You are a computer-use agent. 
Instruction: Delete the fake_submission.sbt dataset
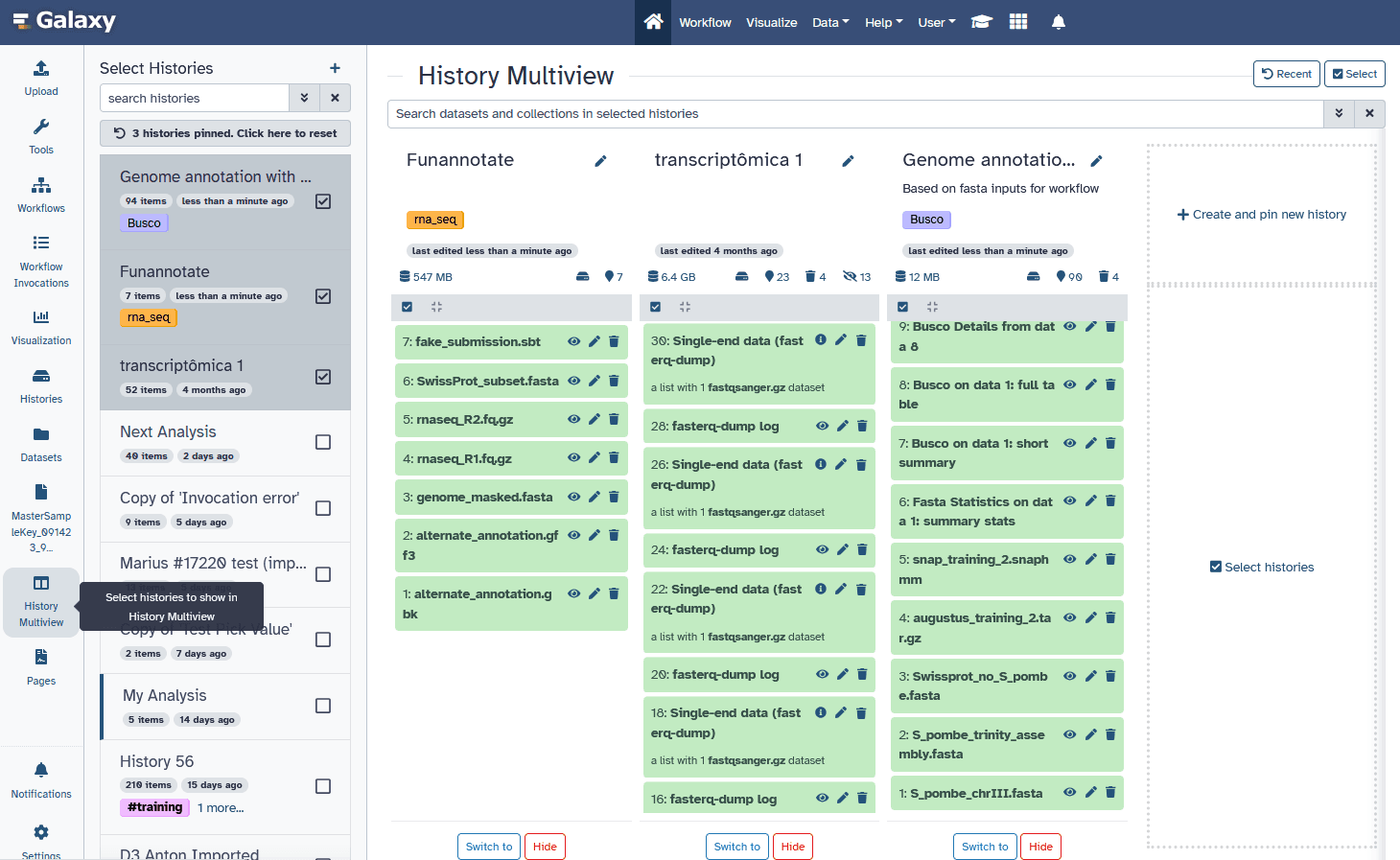[x=614, y=341]
